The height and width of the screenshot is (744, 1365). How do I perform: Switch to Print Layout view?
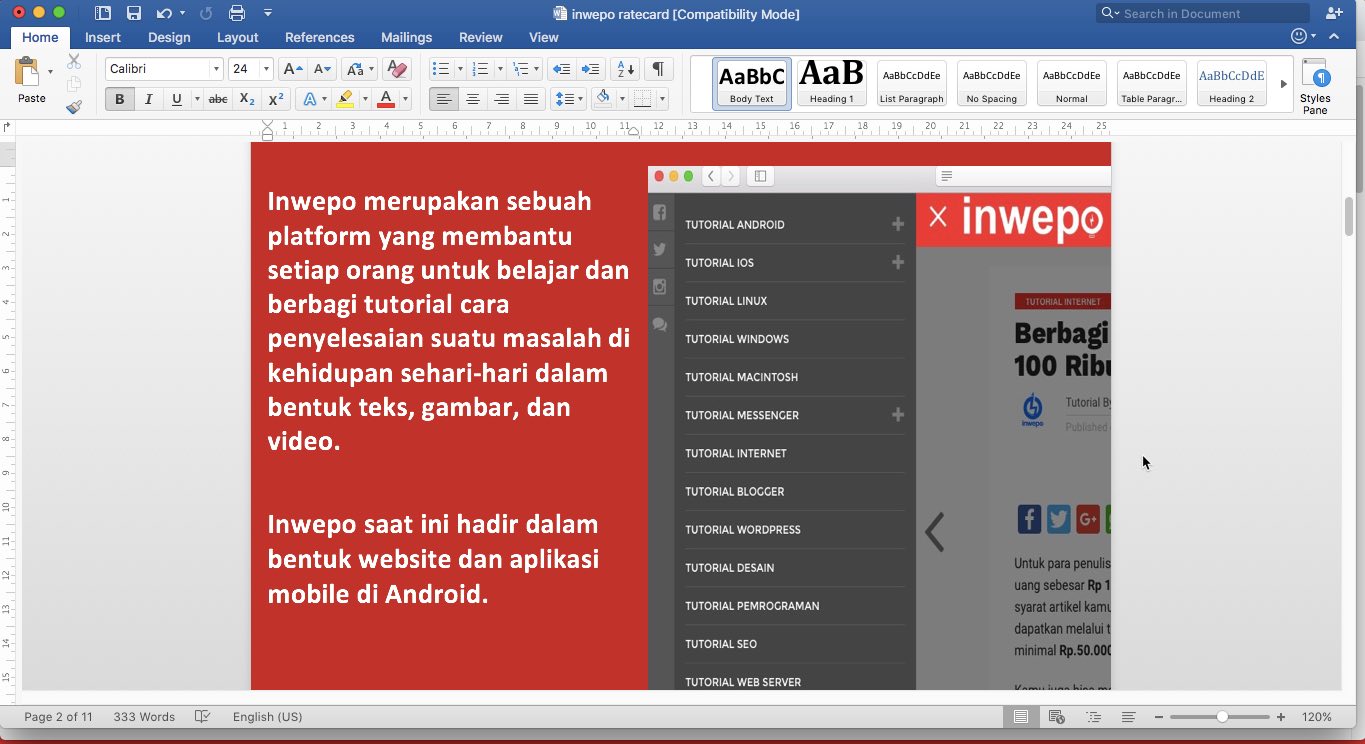point(1021,717)
